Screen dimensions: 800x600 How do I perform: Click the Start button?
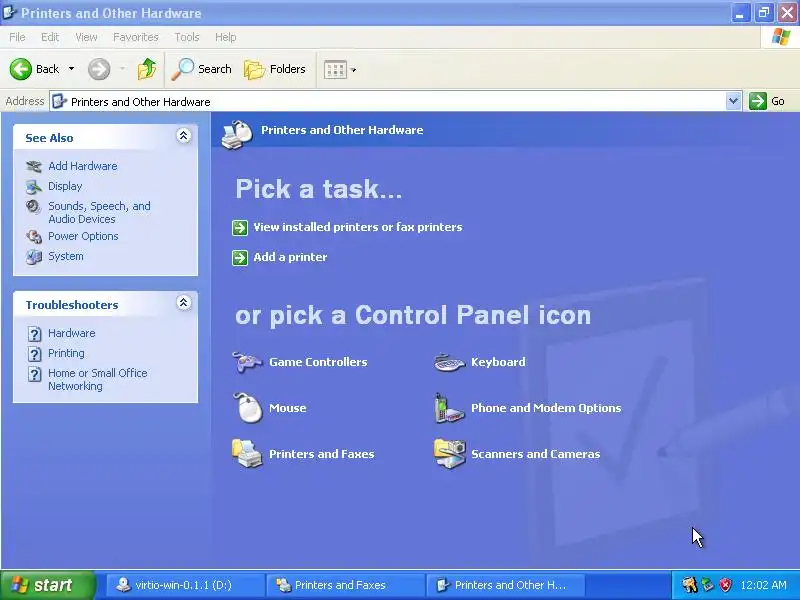[48, 585]
